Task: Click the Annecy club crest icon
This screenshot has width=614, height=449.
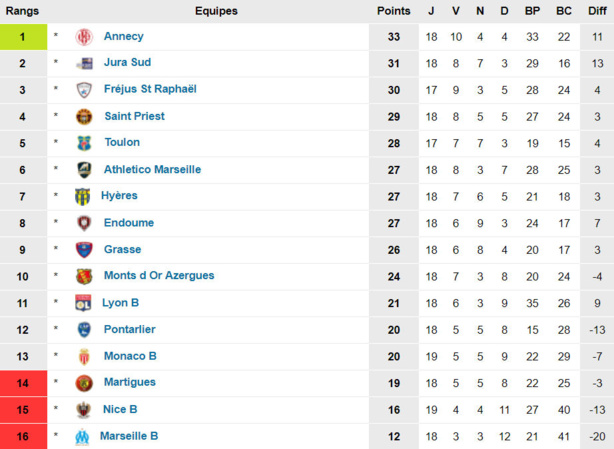Action: pos(84,37)
